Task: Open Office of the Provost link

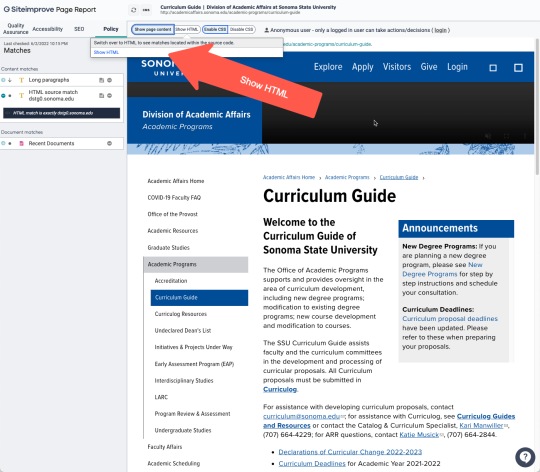Action: point(172,214)
